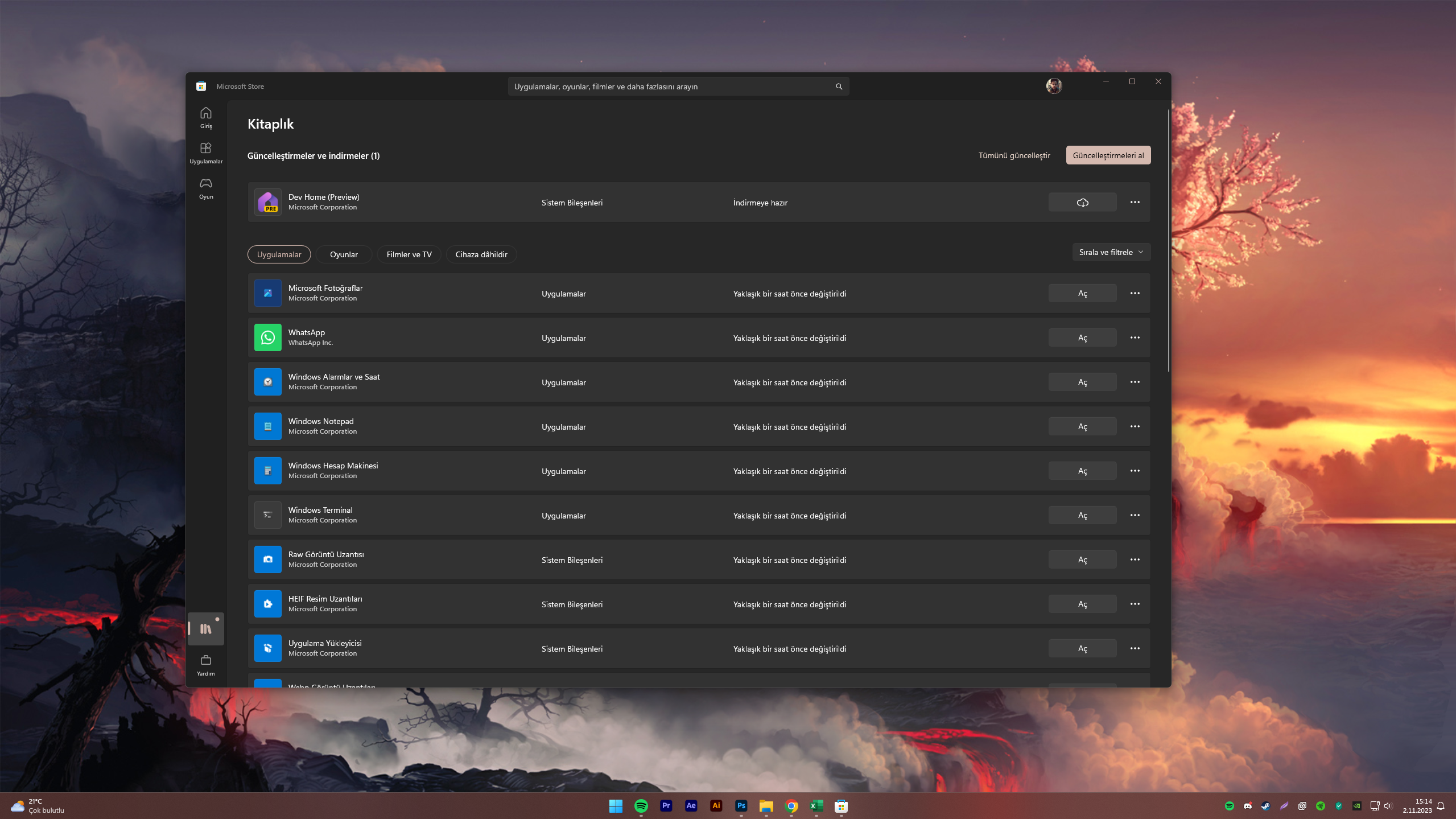Click the cloud download button for Dev Home

tap(1082, 203)
